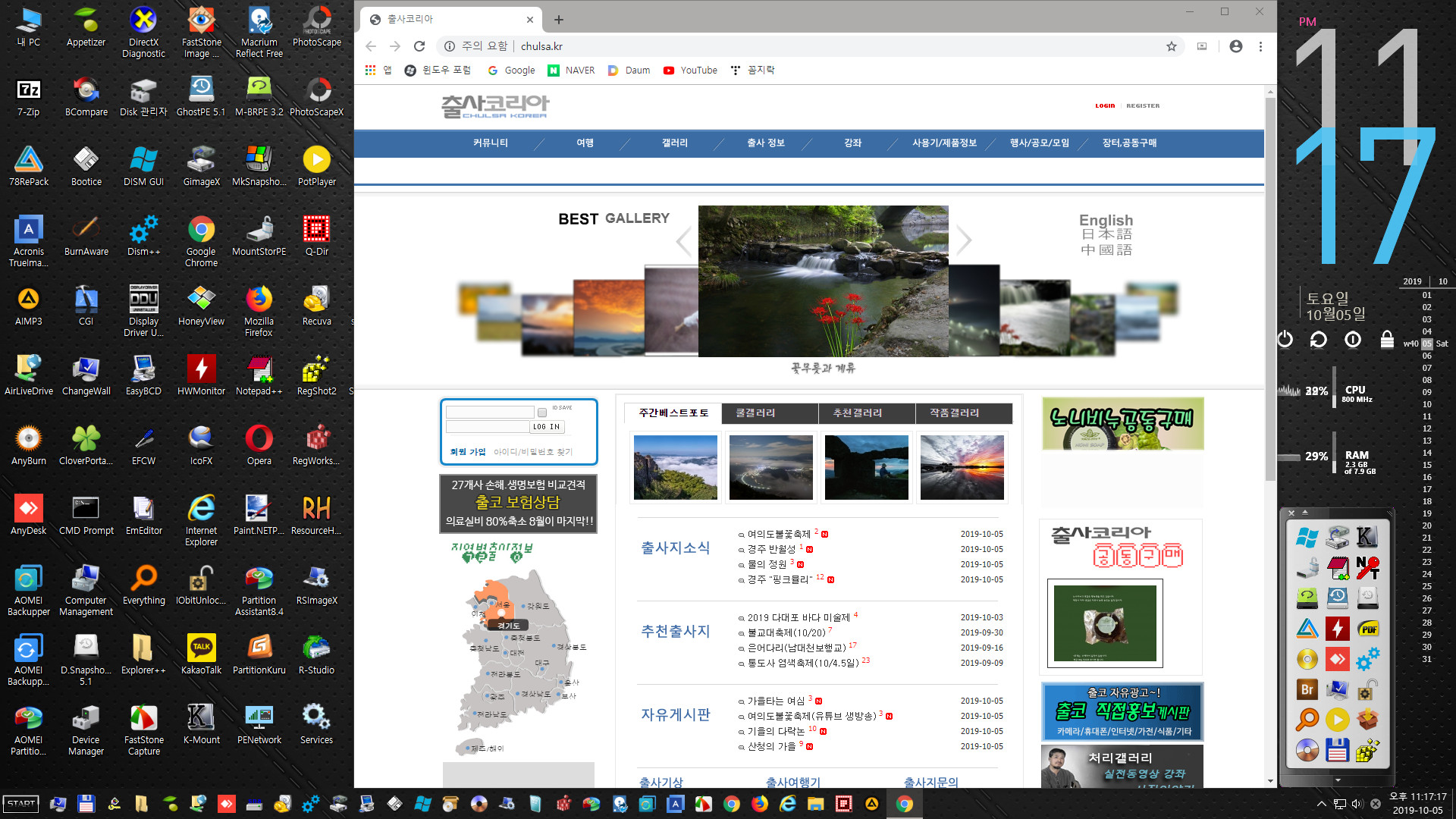Open Recuva desktop icon
Viewport: 1456px width, 819px height.
[316, 306]
